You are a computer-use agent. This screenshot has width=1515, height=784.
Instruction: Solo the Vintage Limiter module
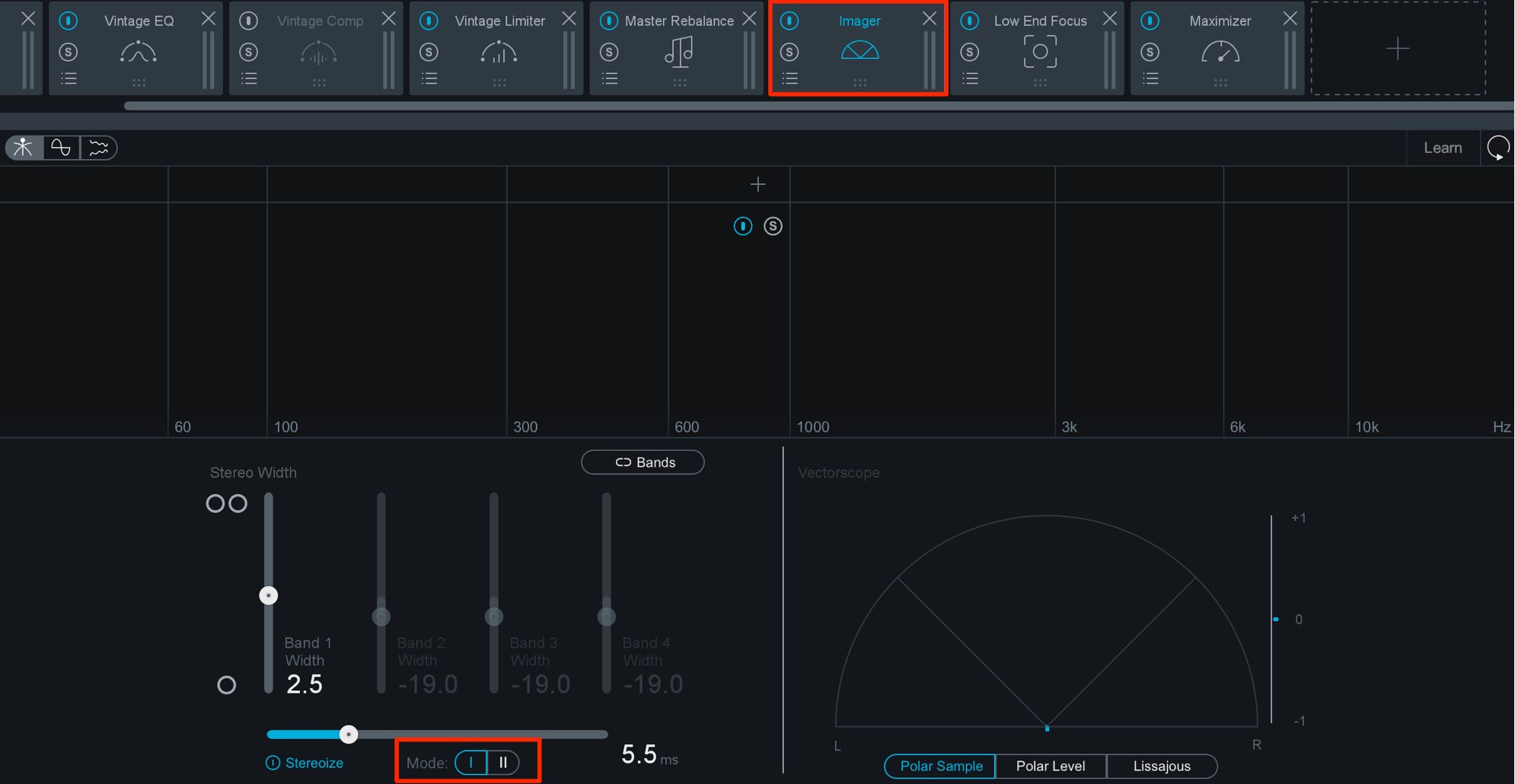coord(429,52)
